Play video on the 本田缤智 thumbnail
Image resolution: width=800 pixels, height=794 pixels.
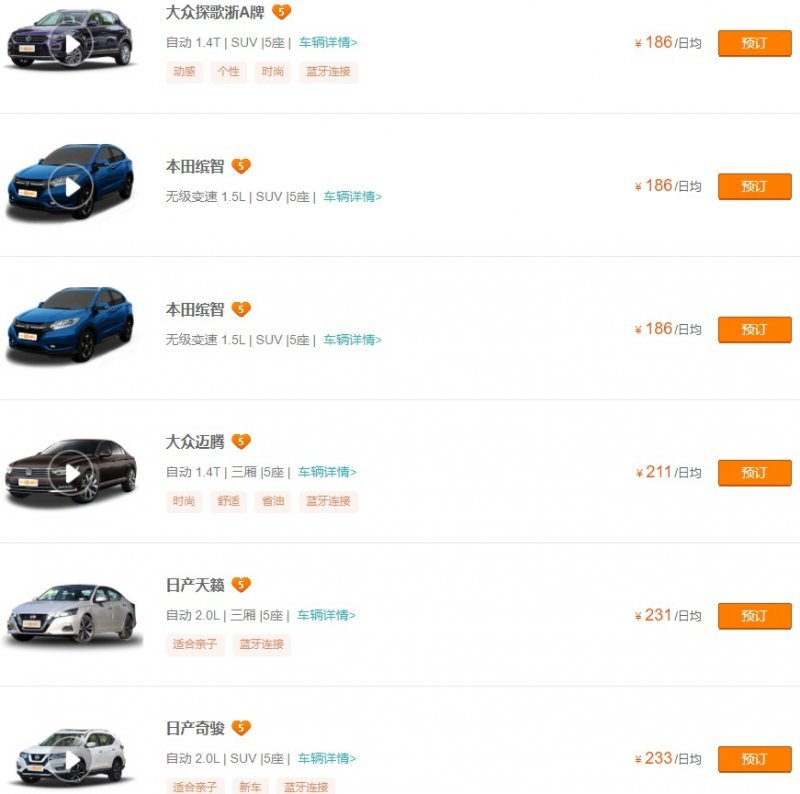[72, 187]
